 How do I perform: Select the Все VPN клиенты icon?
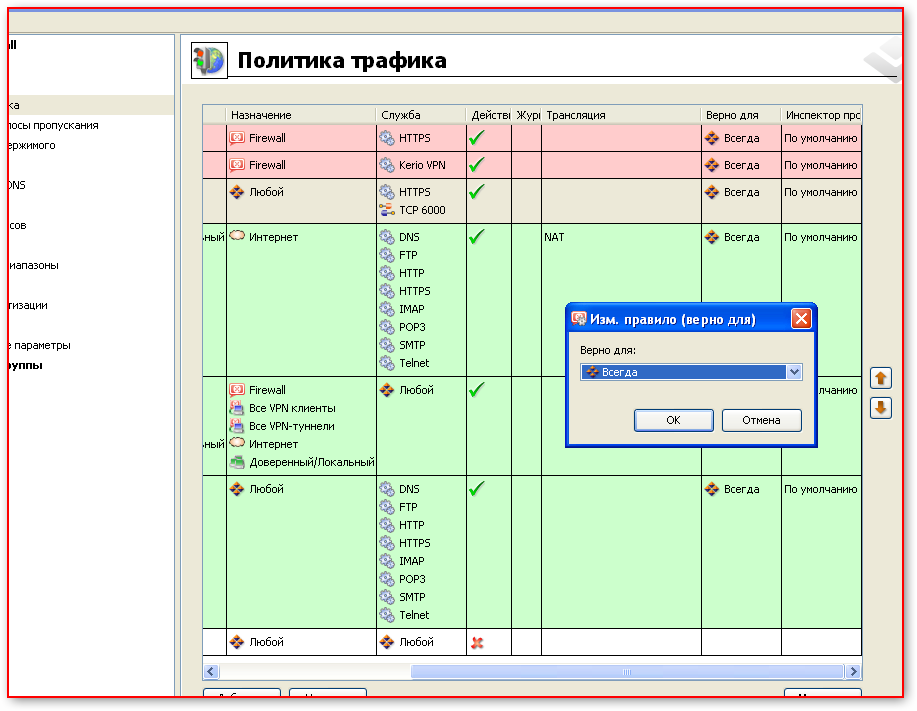237,408
